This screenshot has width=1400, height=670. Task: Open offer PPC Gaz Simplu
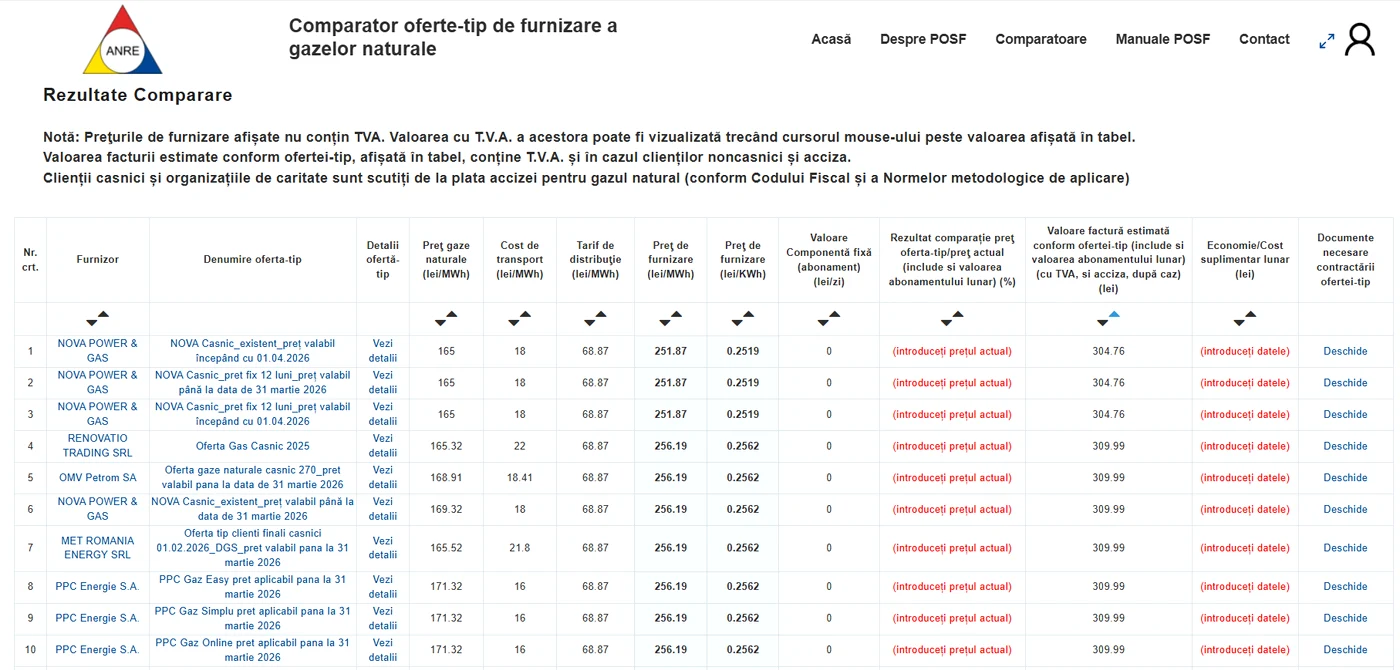pos(253,618)
